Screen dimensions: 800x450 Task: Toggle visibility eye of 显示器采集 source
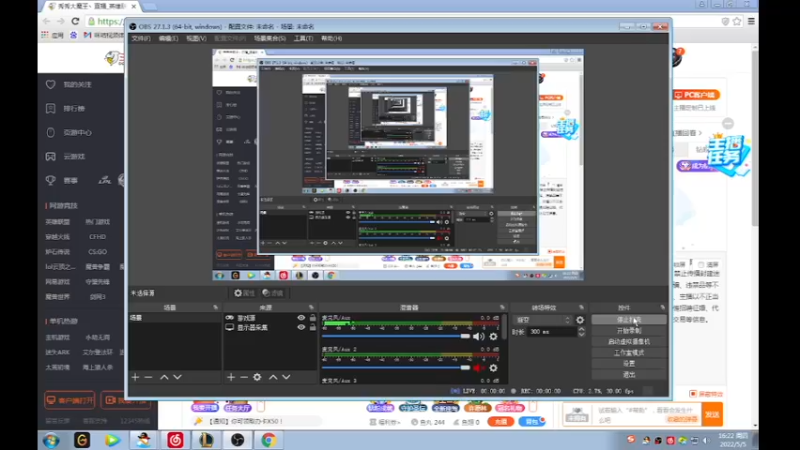[301, 327]
